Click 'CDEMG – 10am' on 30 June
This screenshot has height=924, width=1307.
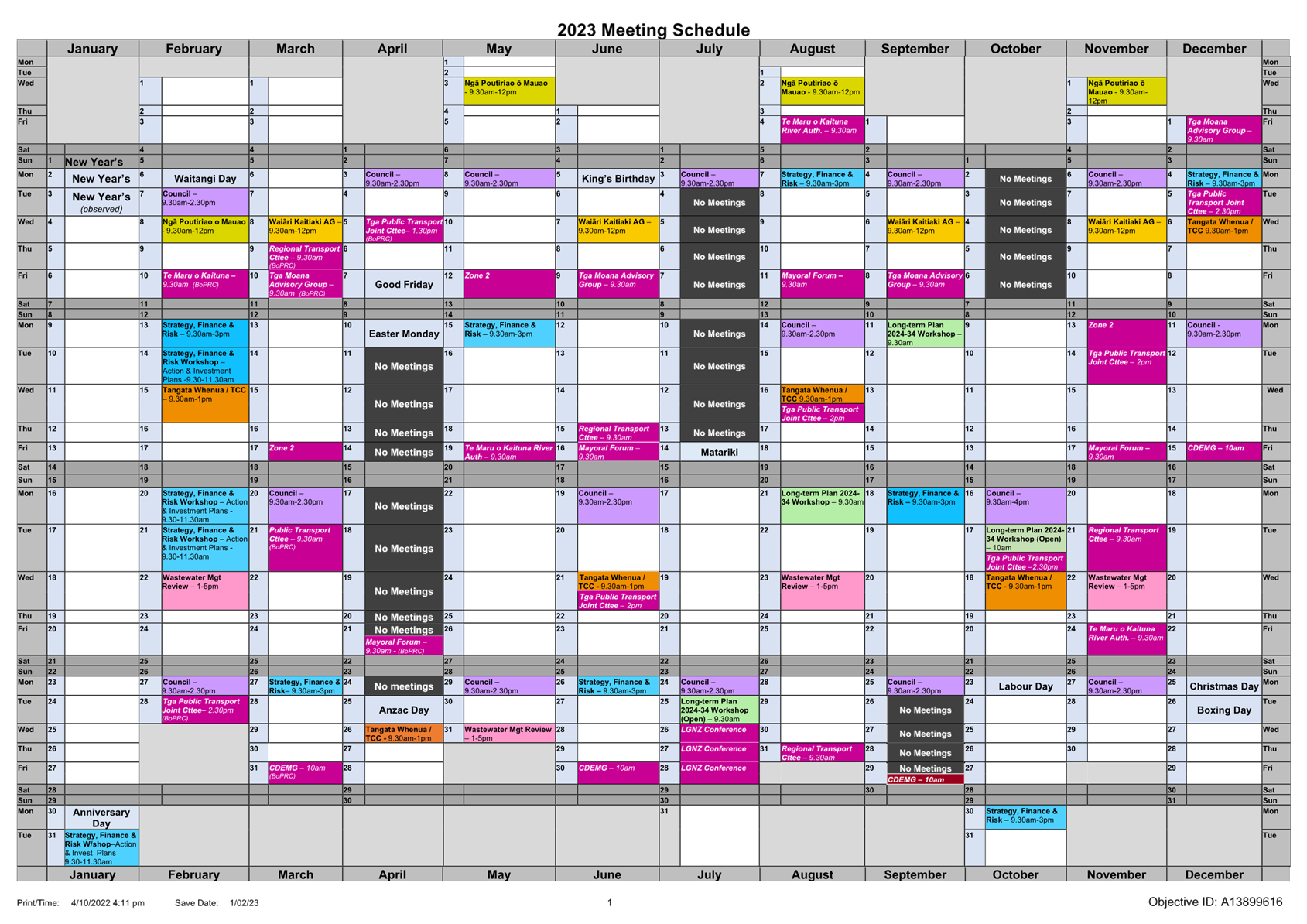tap(618, 773)
